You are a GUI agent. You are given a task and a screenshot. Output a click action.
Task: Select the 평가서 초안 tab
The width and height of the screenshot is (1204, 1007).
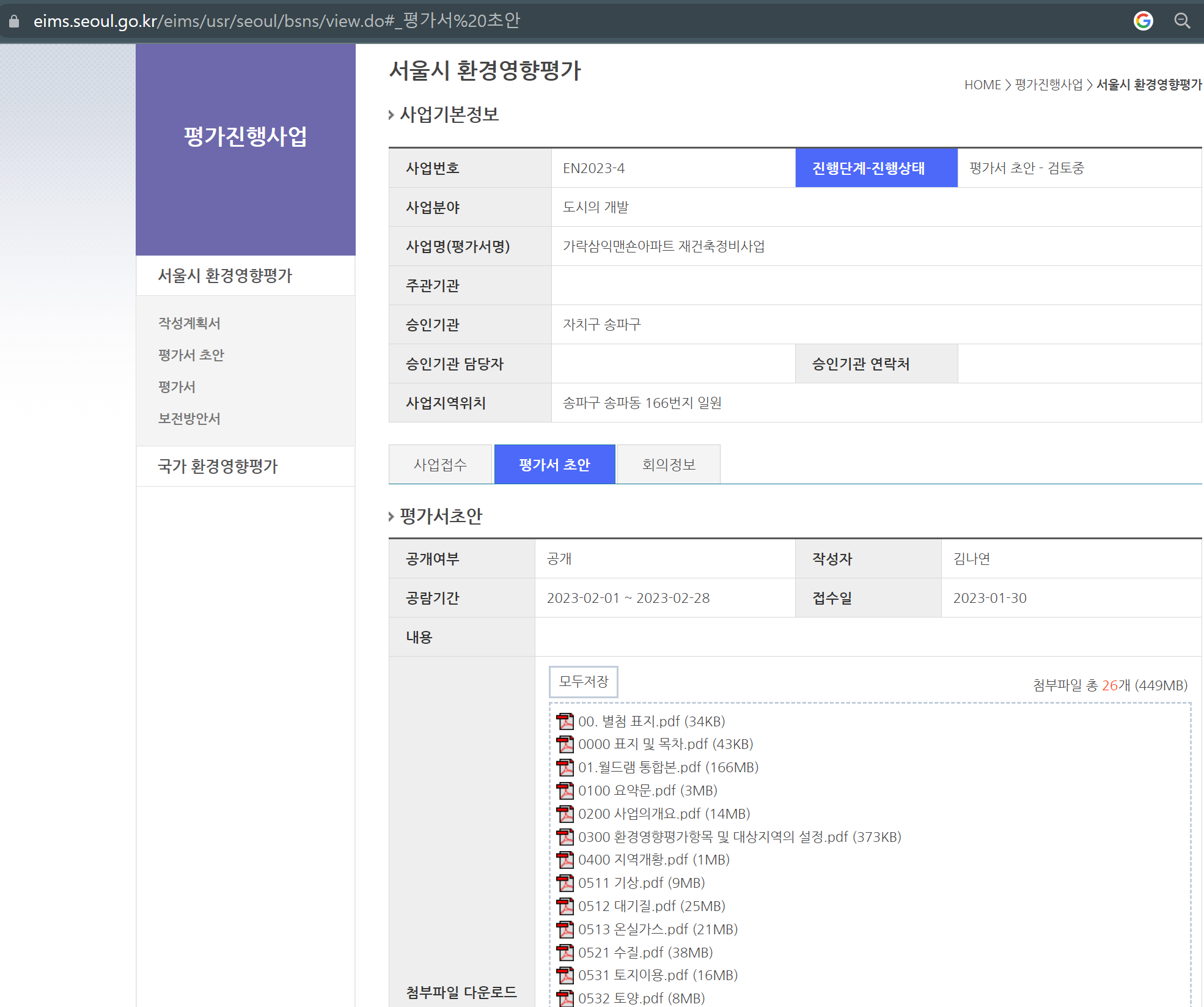(x=554, y=465)
